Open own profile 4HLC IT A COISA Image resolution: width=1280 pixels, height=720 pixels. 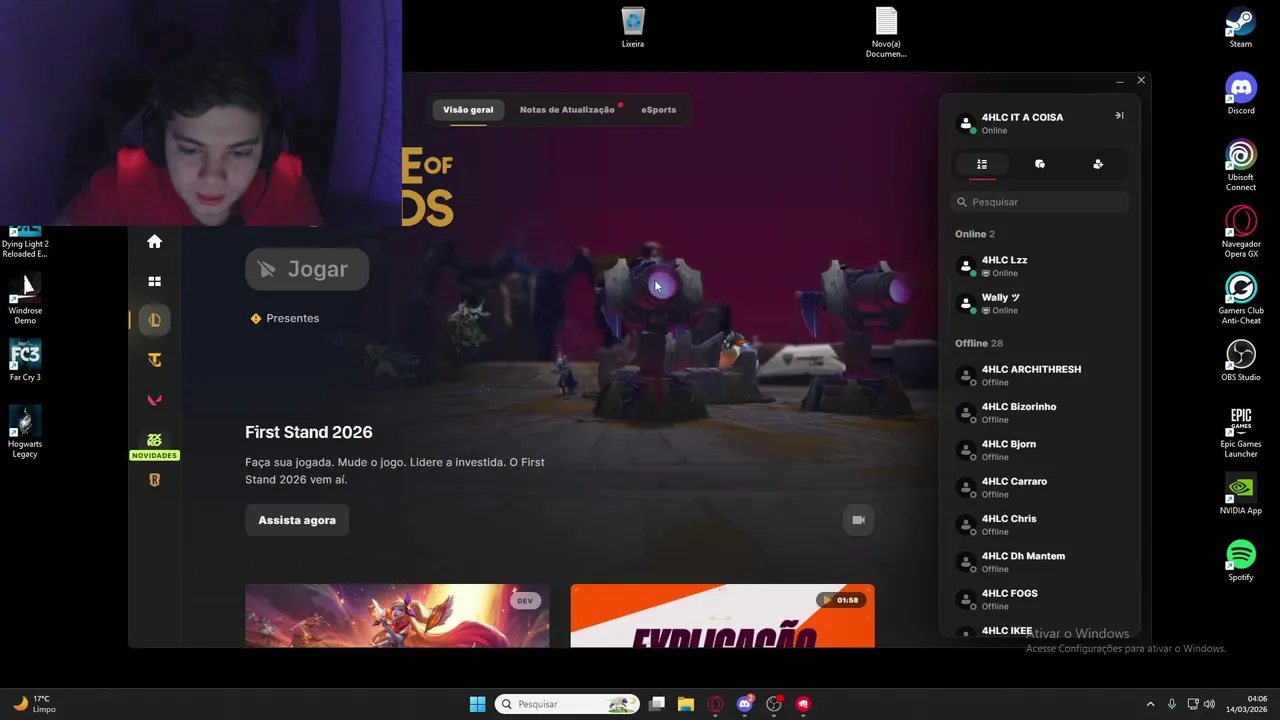(x=1023, y=123)
